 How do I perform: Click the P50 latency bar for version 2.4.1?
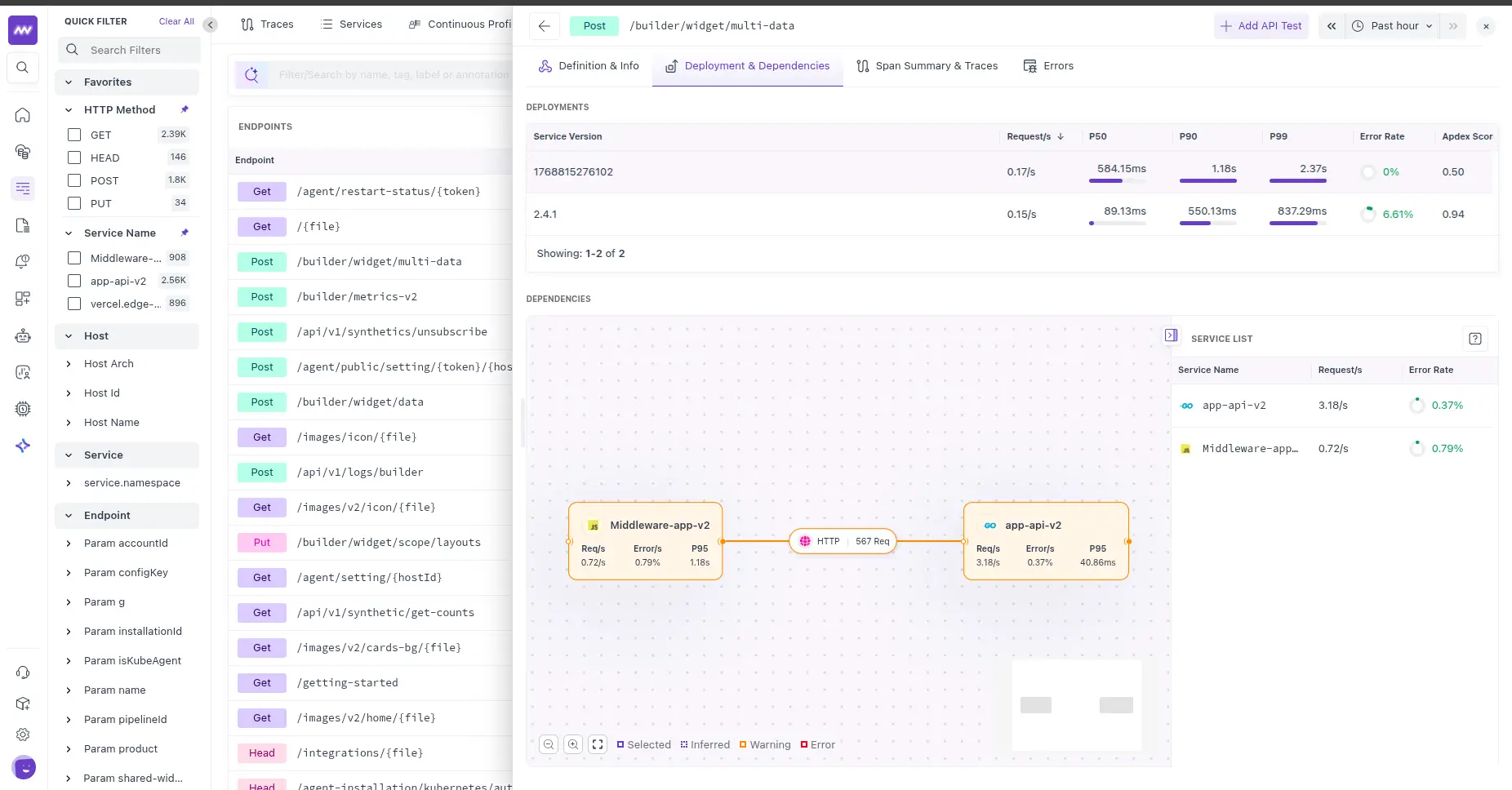[x=1118, y=223]
